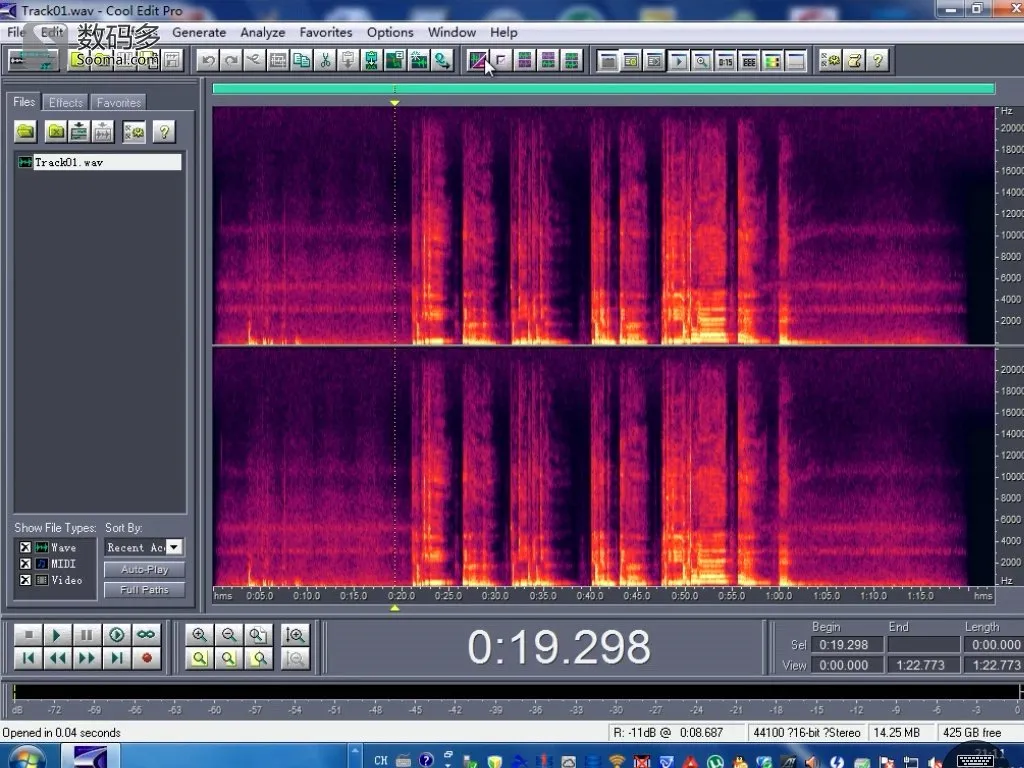1024x768 pixels.
Task: Click the Auto-Play button
Action: pos(144,569)
